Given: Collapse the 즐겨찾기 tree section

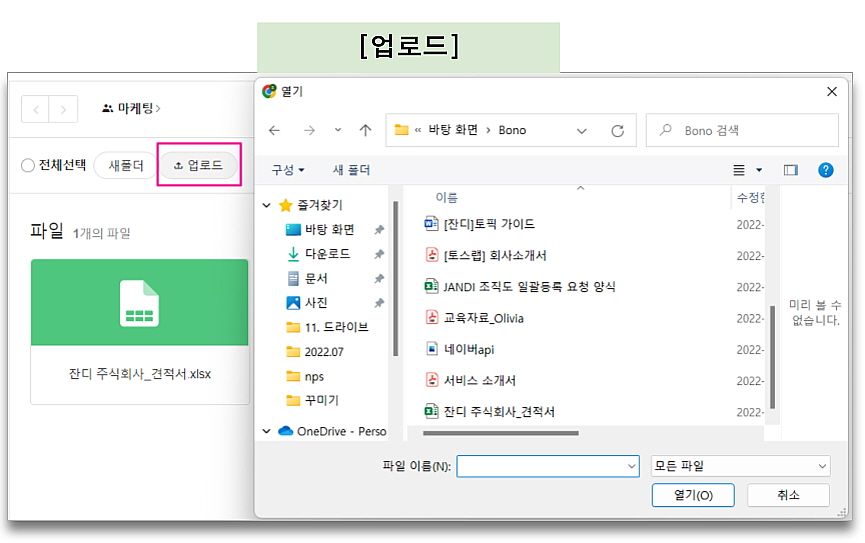Looking at the screenshot, I should click(267, 205).
